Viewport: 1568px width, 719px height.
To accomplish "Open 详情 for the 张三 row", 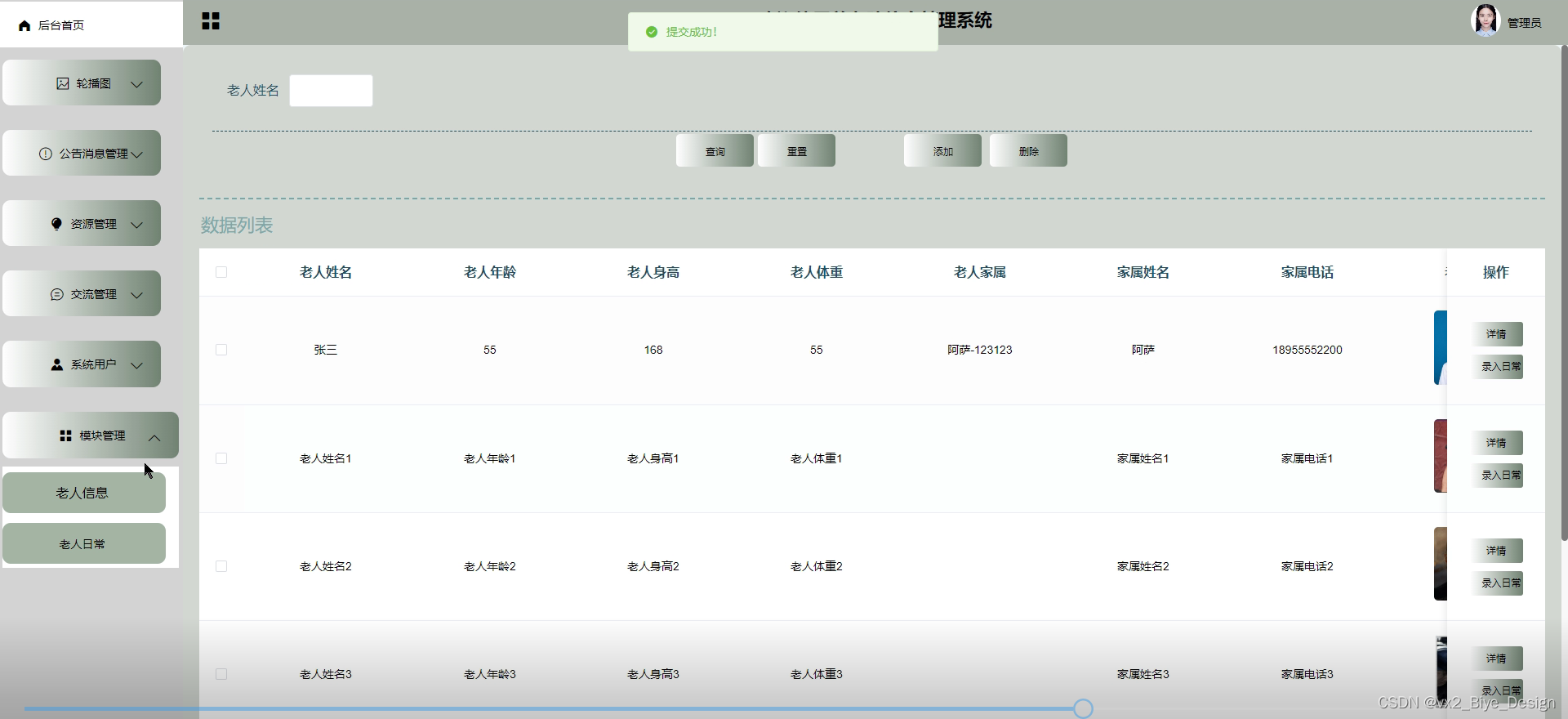I will (1497, 334).
